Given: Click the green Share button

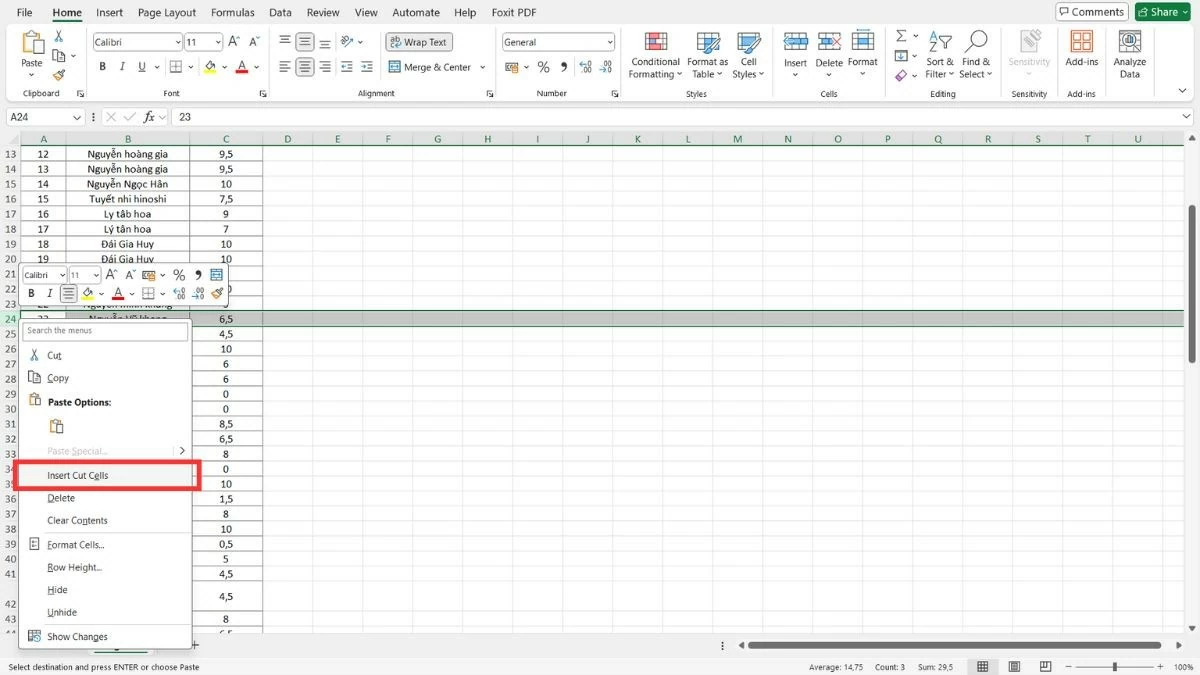Looking at the screenshot, I should (1161, 11).
